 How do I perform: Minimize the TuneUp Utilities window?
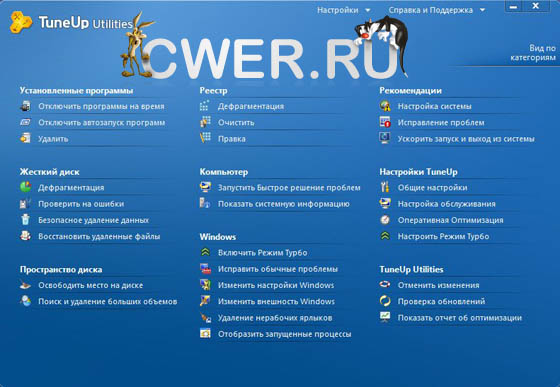513,7
